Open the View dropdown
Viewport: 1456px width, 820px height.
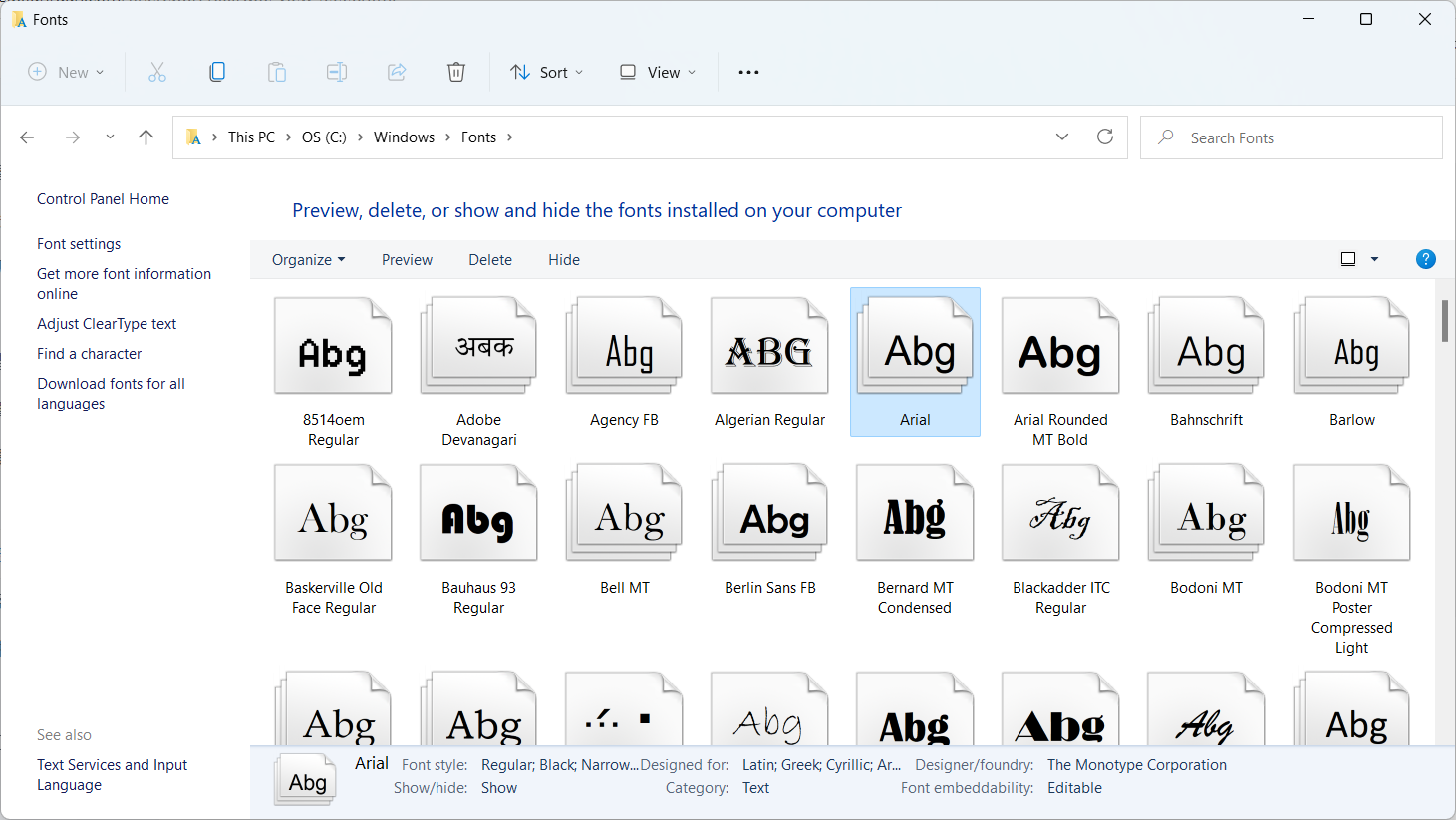point(656,71)
